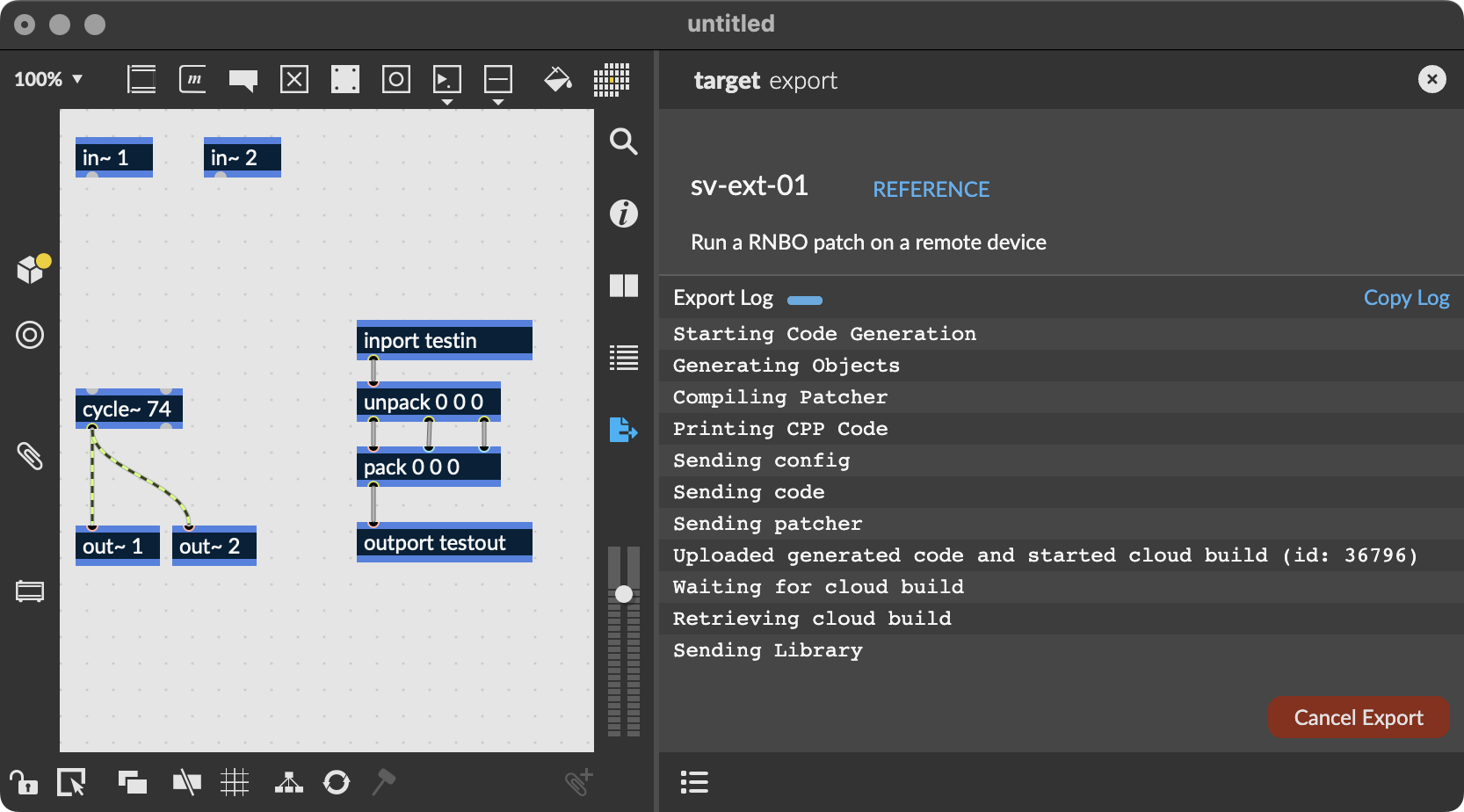Click log line about uploaded cloud build id 36796
The width and height of the screenshot is (1464, 812).
click(1062, 555)
